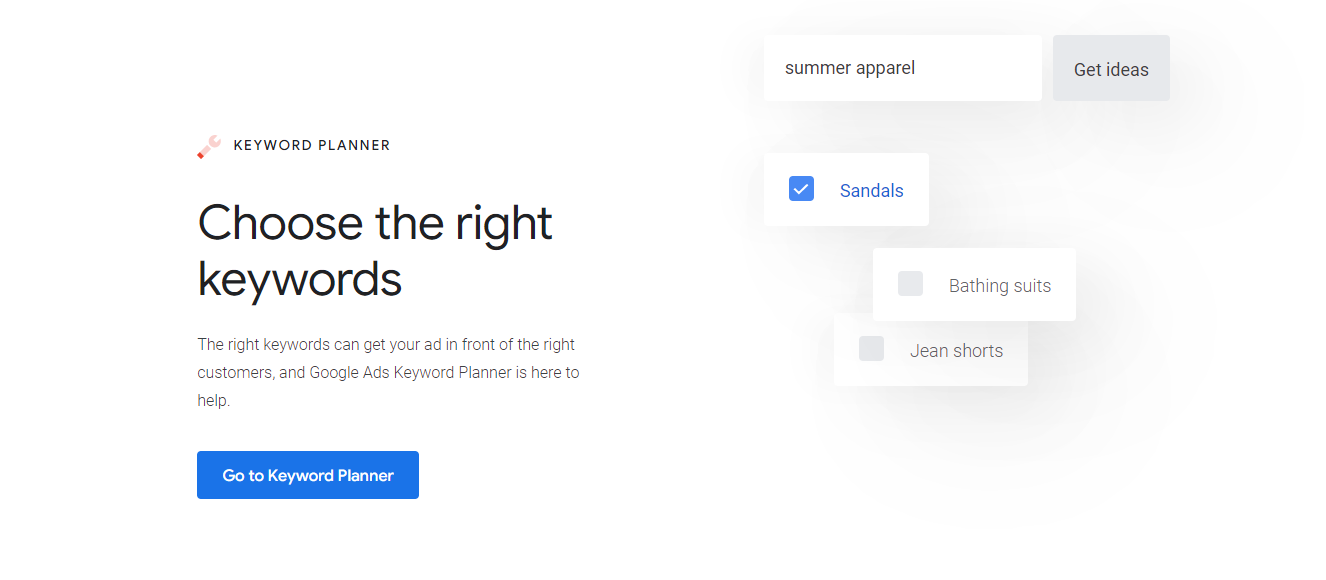The width and height of the screenshot is (1326, 580).
Task: Click the KEYWORD PLANNER section label
Action: tap(312, 145)
